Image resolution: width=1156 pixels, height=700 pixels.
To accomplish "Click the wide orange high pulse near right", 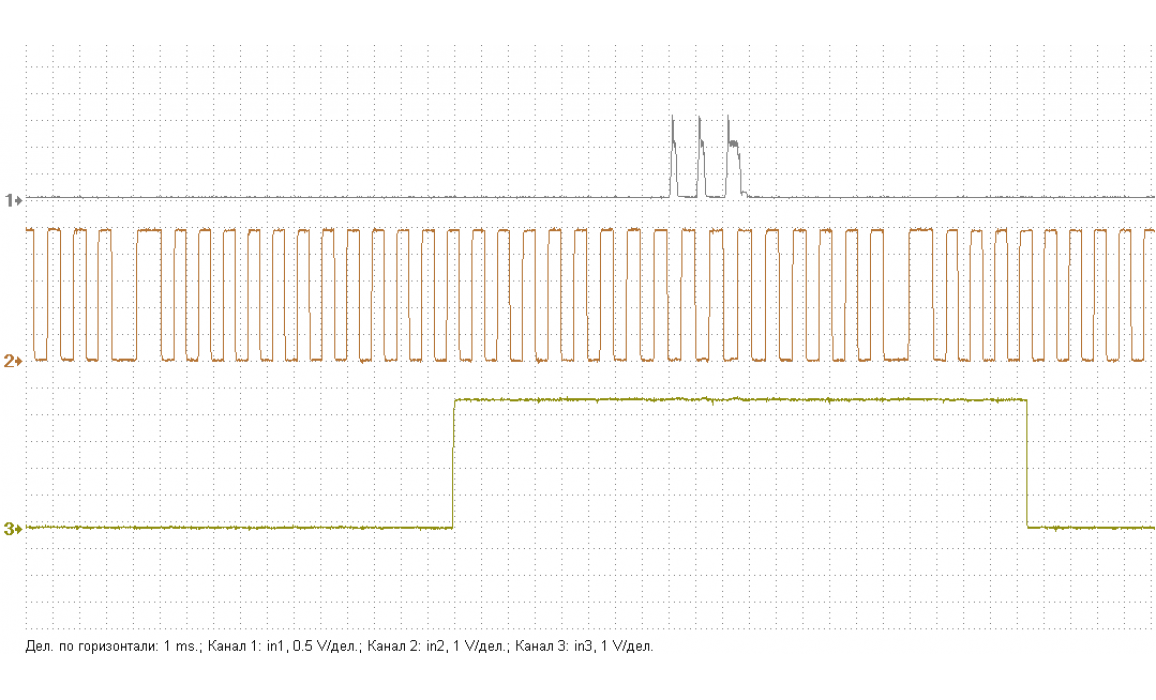I will coord(920,230).
